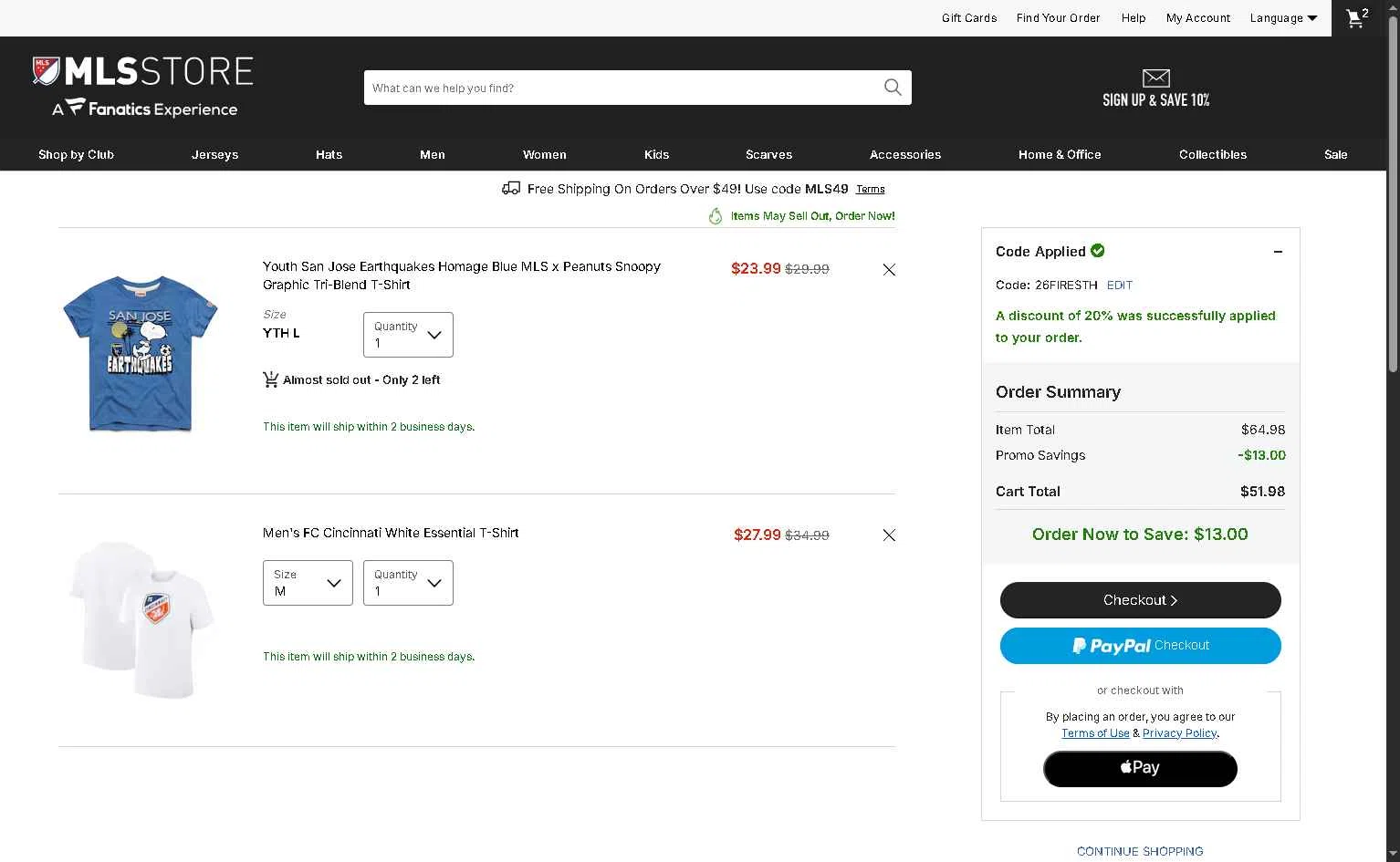
Task: Remove the San Jose Earthquakes T-shirt
Action: (x=889, y=270)
